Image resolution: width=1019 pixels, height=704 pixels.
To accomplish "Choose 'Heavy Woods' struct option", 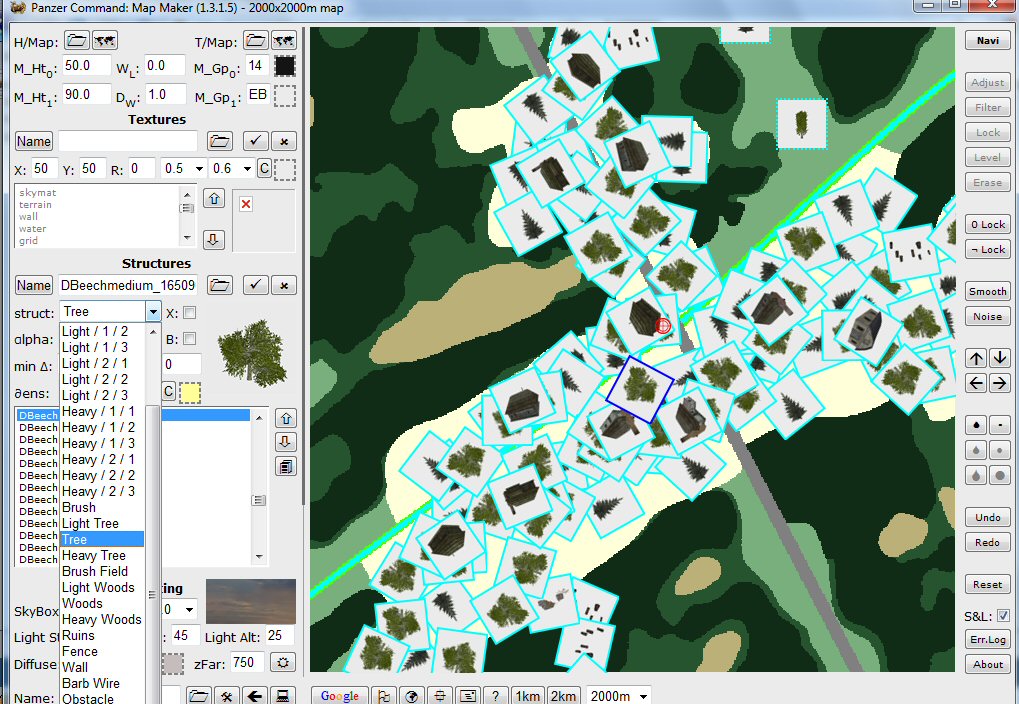I will click(x=101, y=619).
